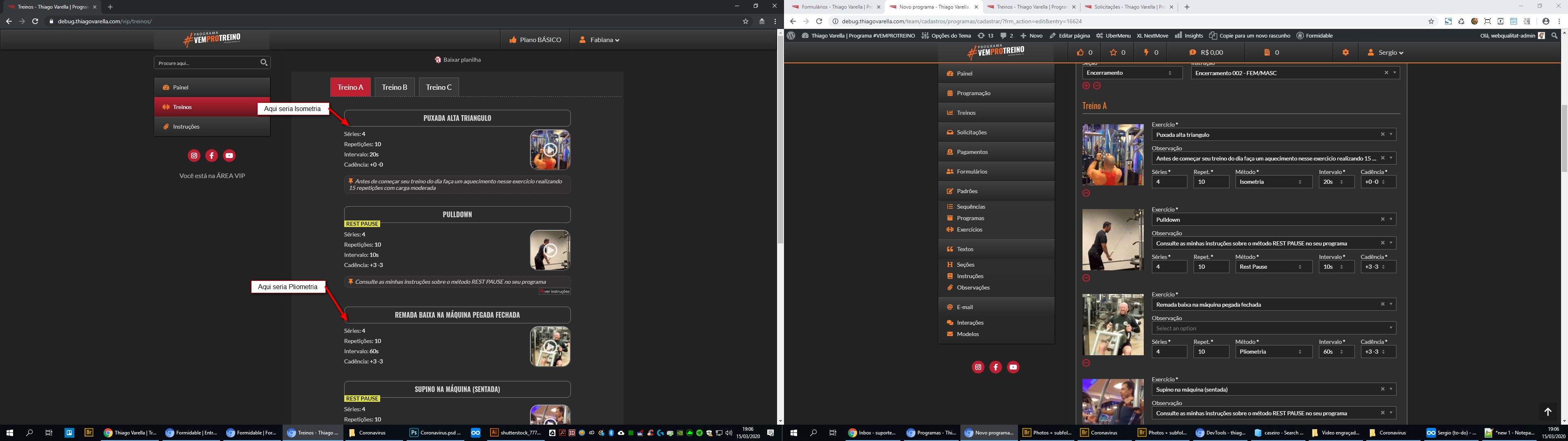Switch to the Treino C tab
Viewport: 1568px width, 441px height.
click(438, 87)
